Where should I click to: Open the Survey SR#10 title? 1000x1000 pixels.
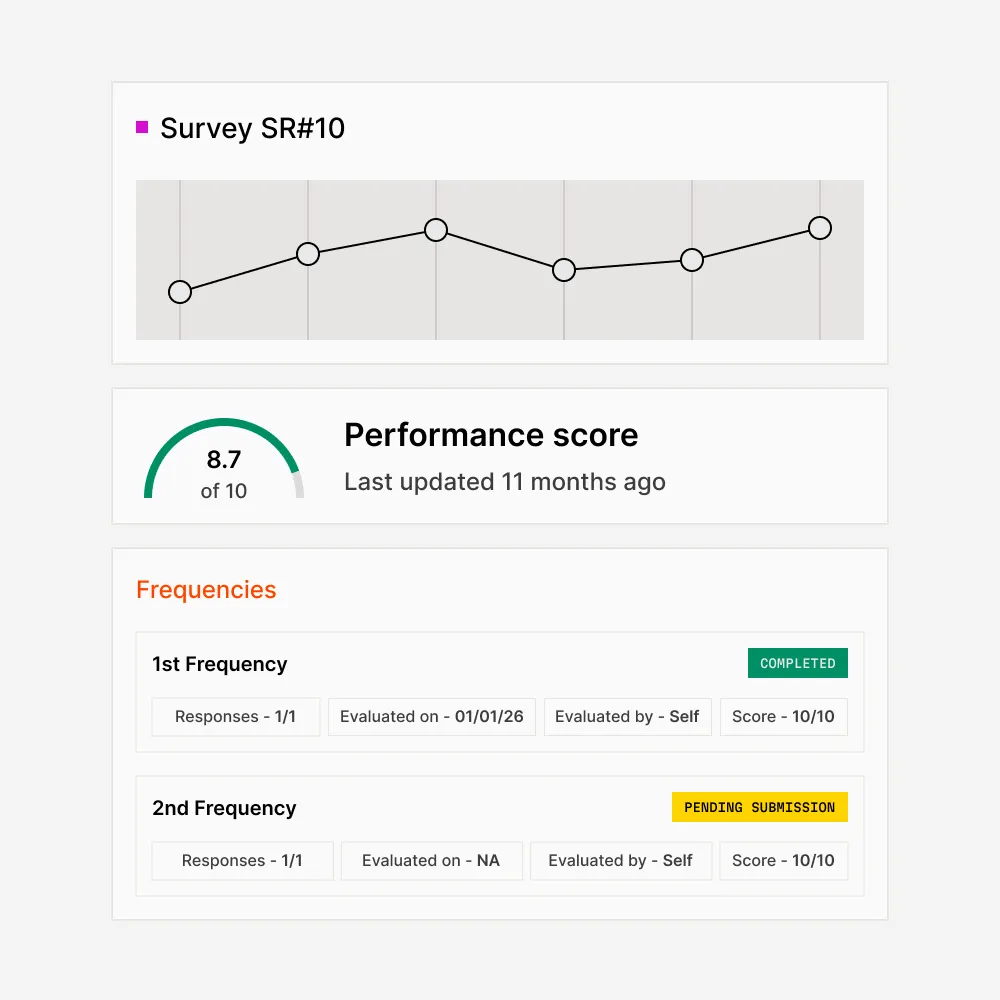[x=252, y=129]
